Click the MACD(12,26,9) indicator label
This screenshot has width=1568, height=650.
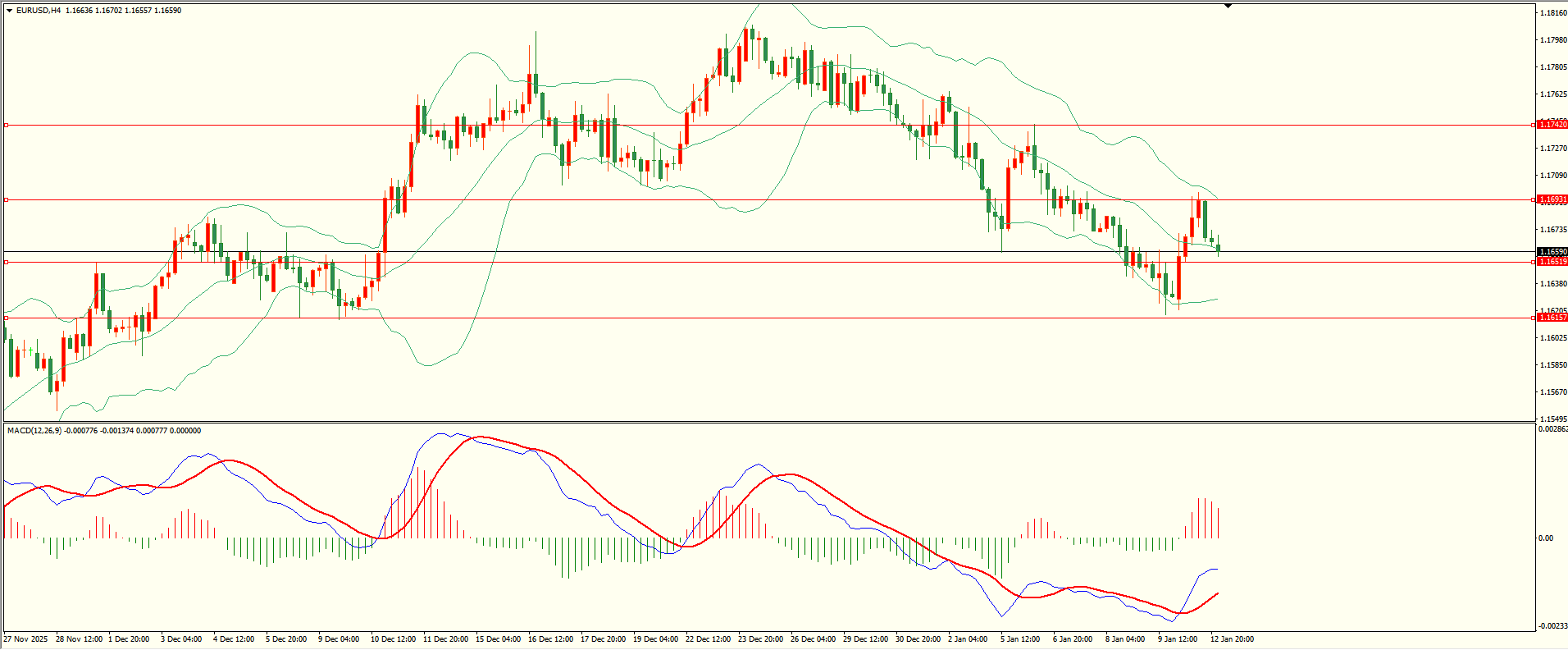(34, 431)
